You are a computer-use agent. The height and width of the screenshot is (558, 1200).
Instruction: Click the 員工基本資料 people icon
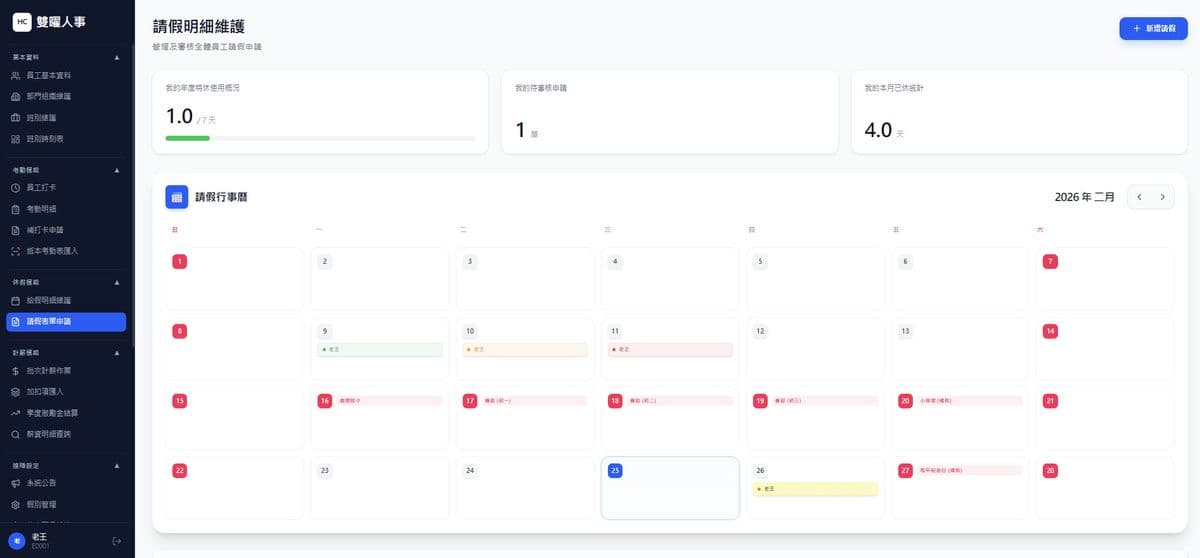pyautogui.click(x=15, y=75)
